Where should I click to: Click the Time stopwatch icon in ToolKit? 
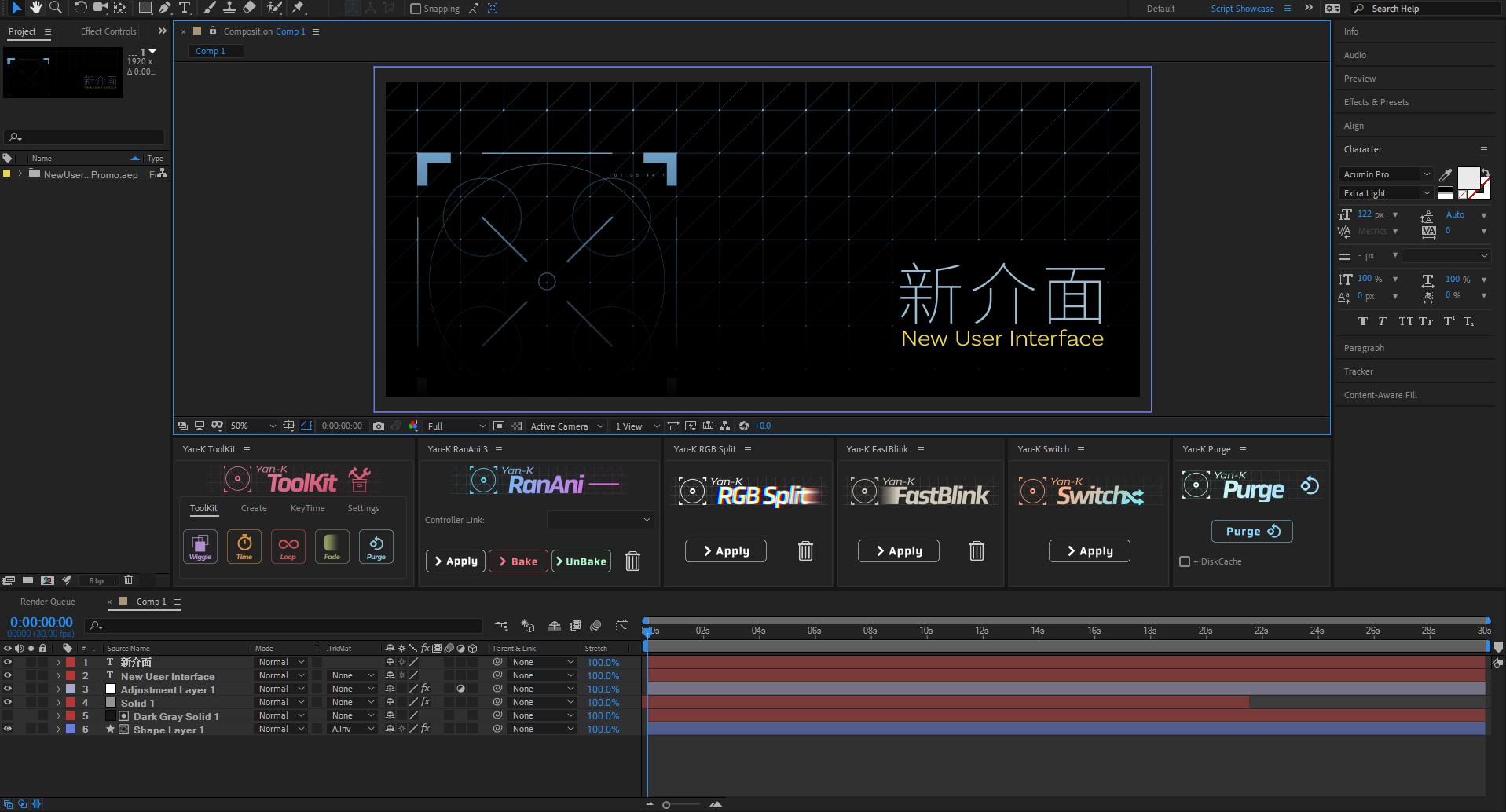pos(244,547)
